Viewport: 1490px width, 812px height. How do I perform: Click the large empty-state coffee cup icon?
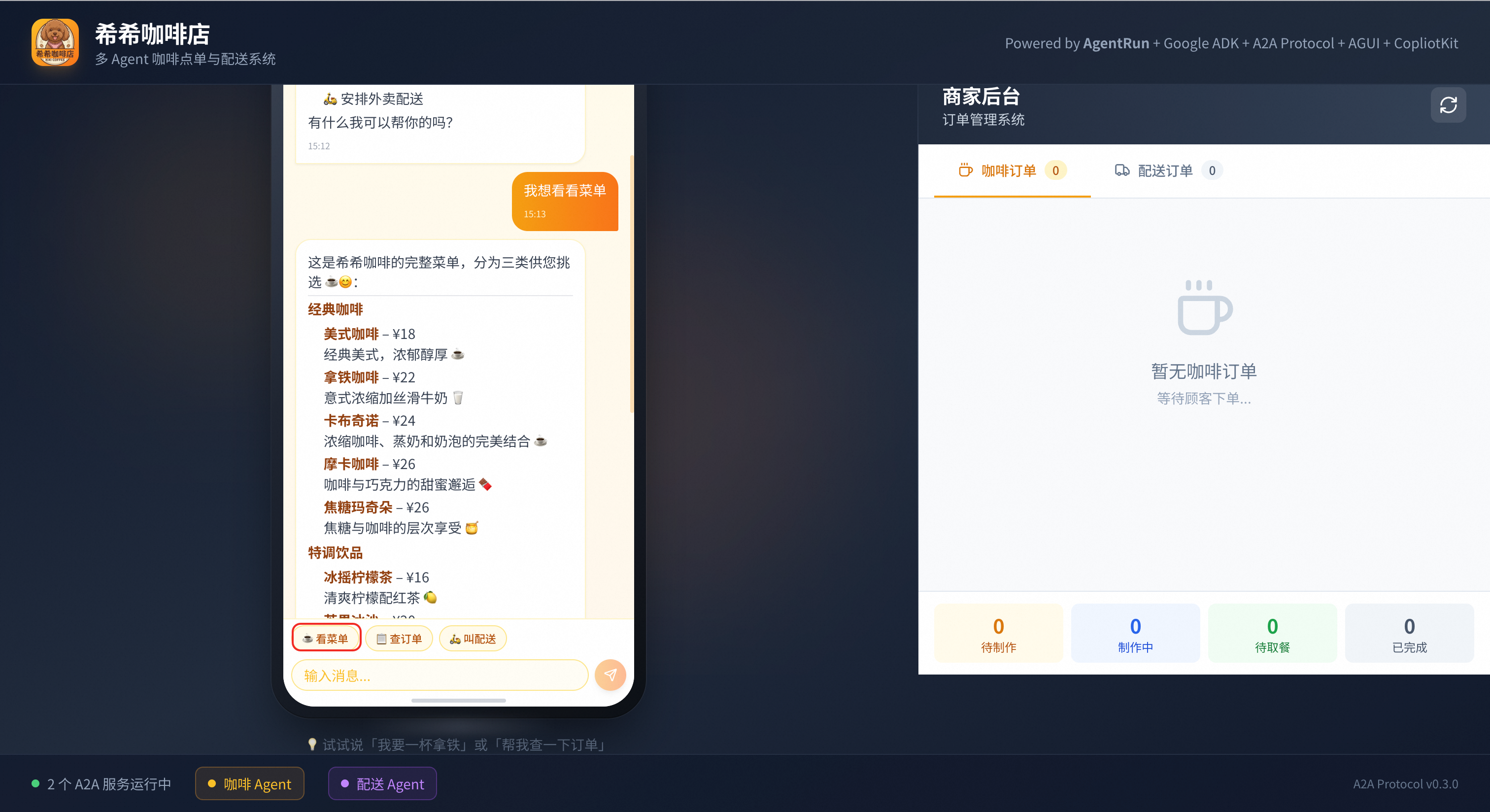(x=1204, y=307)
